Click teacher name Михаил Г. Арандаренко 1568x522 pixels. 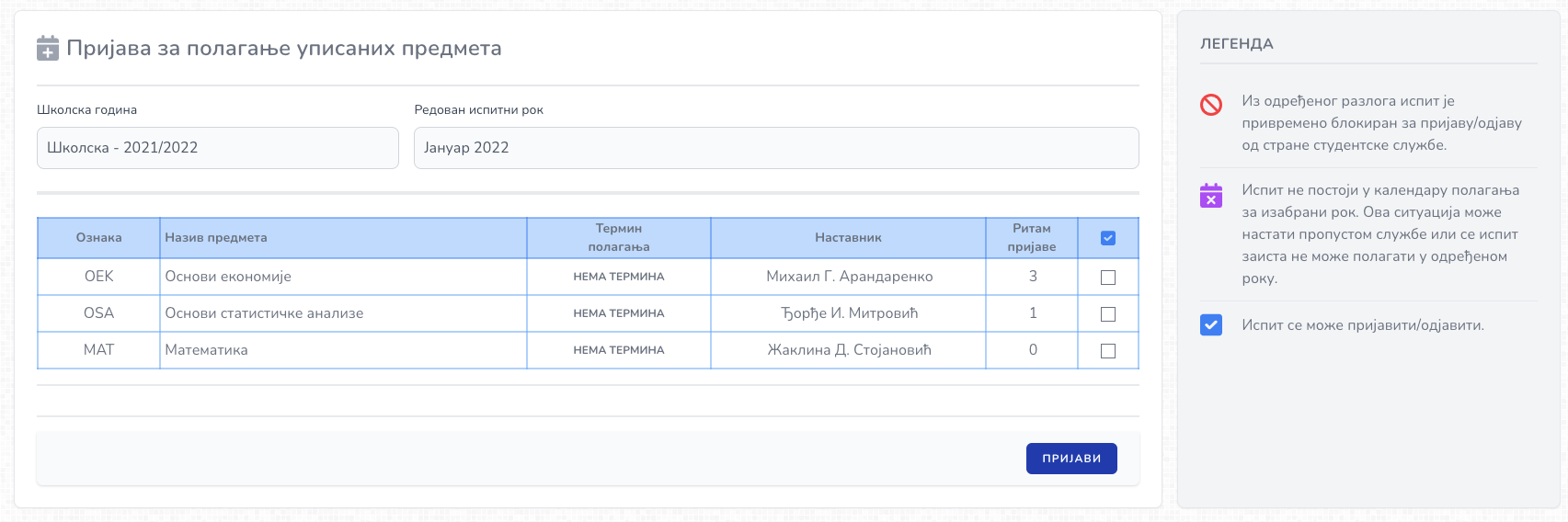click(850, 277)
